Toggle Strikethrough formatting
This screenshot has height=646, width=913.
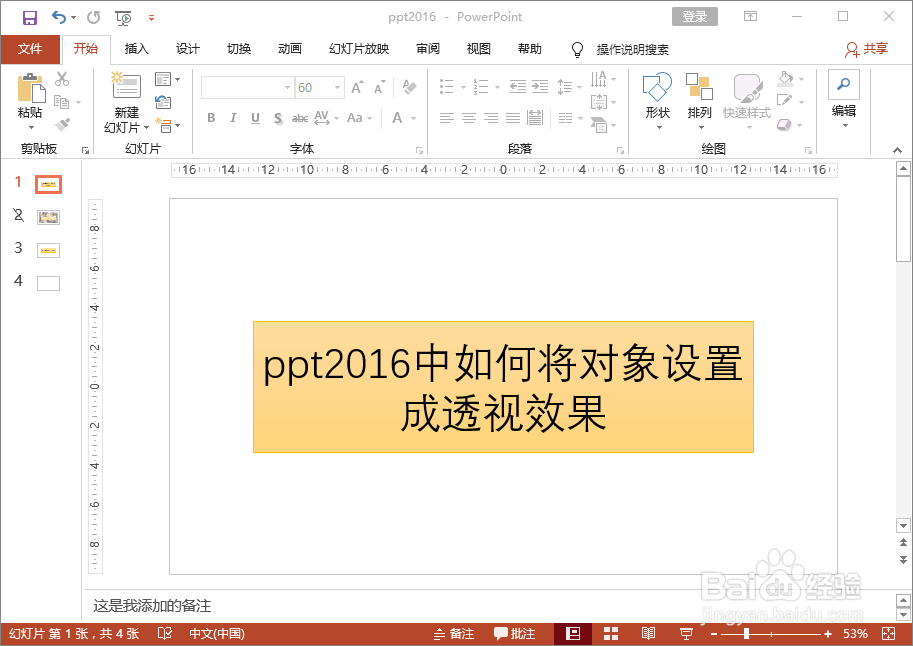pos(300,118)
